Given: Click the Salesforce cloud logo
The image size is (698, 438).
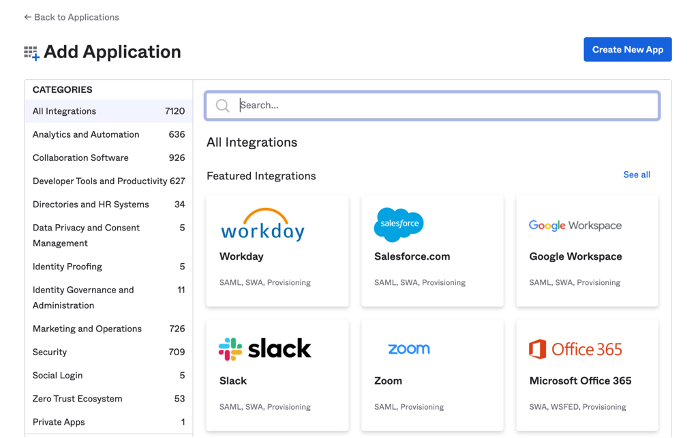Looking at the screenshot, I should tap(399, 225).
